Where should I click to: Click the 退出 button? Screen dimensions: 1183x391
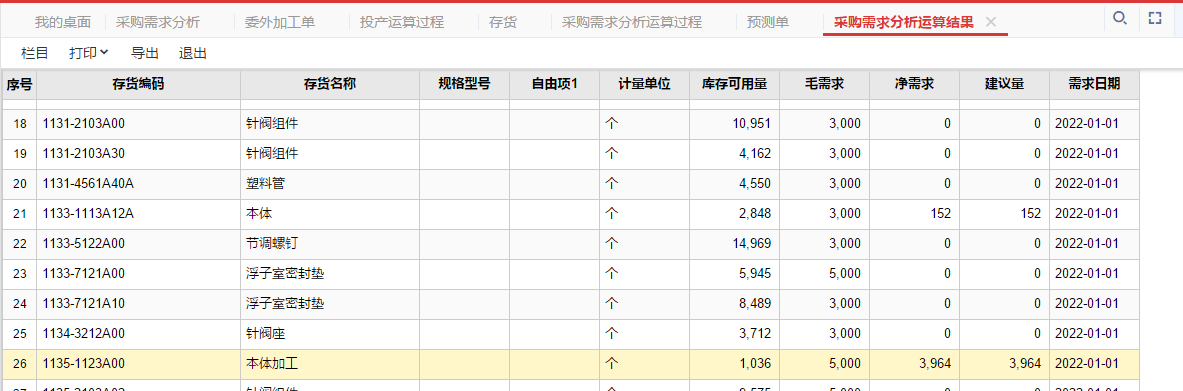click(x=192, y=53)
